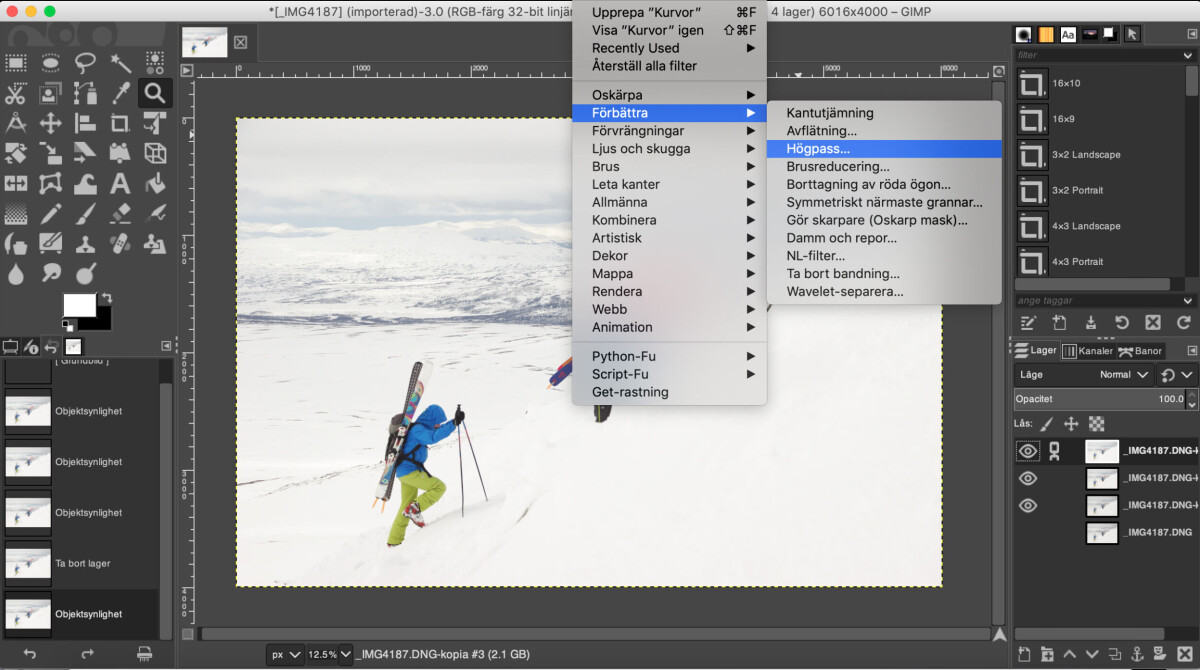Screen dimensions: 1200x670
Task: Open the Oskärpa submenu
Action: point(669,95)
